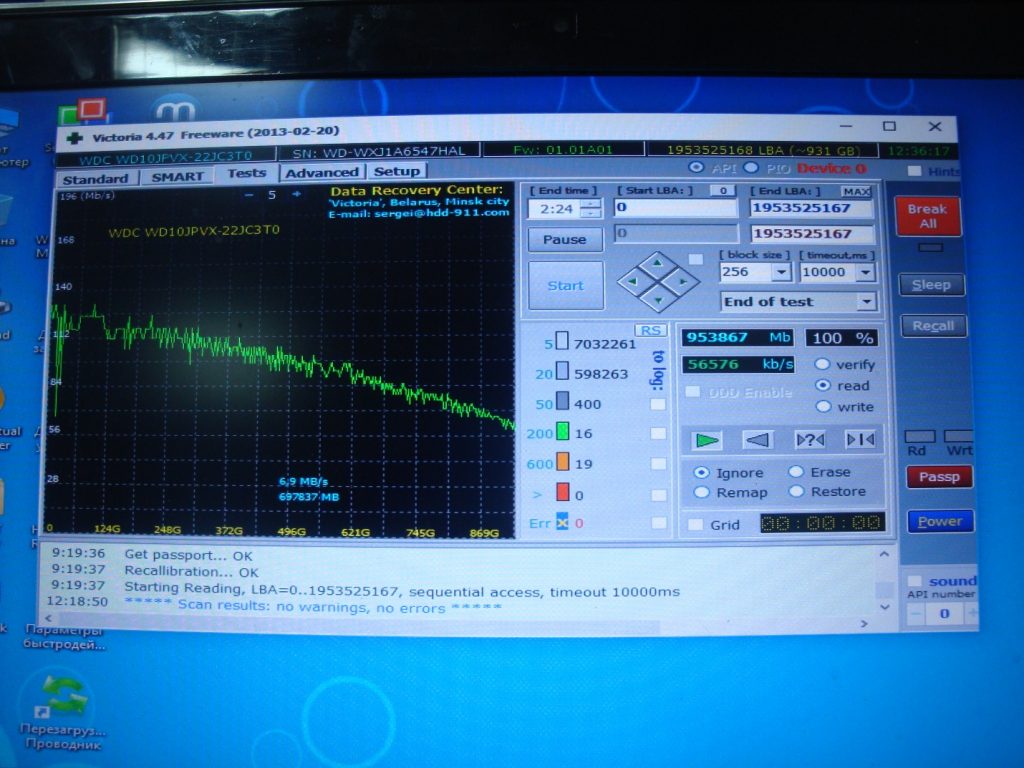Click the green cross Victoria title icon
The image size is (1024, 768).
click(74, 138)
